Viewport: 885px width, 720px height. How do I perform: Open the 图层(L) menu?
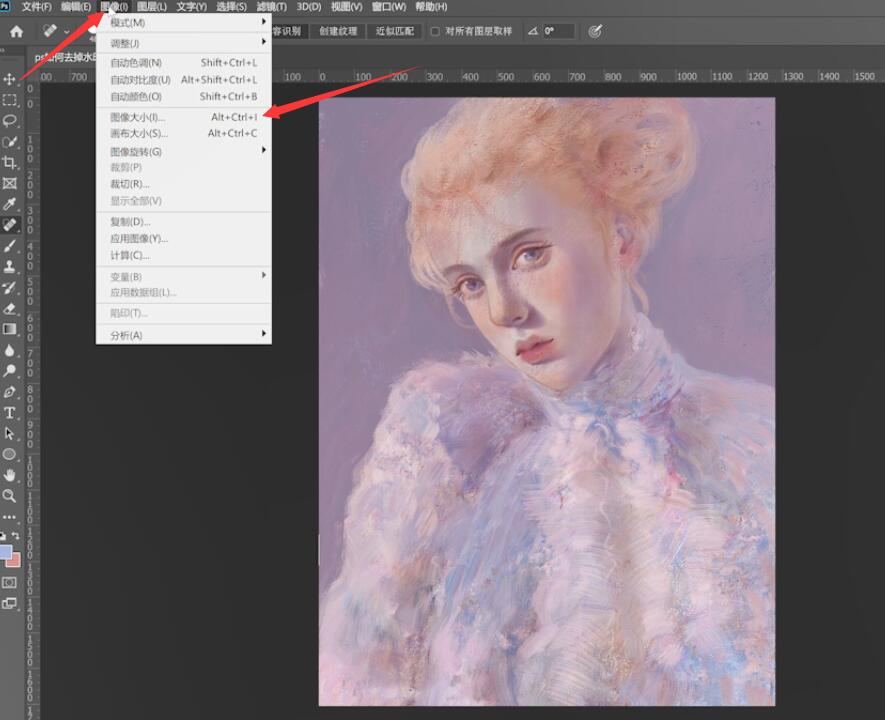(152, 7)
